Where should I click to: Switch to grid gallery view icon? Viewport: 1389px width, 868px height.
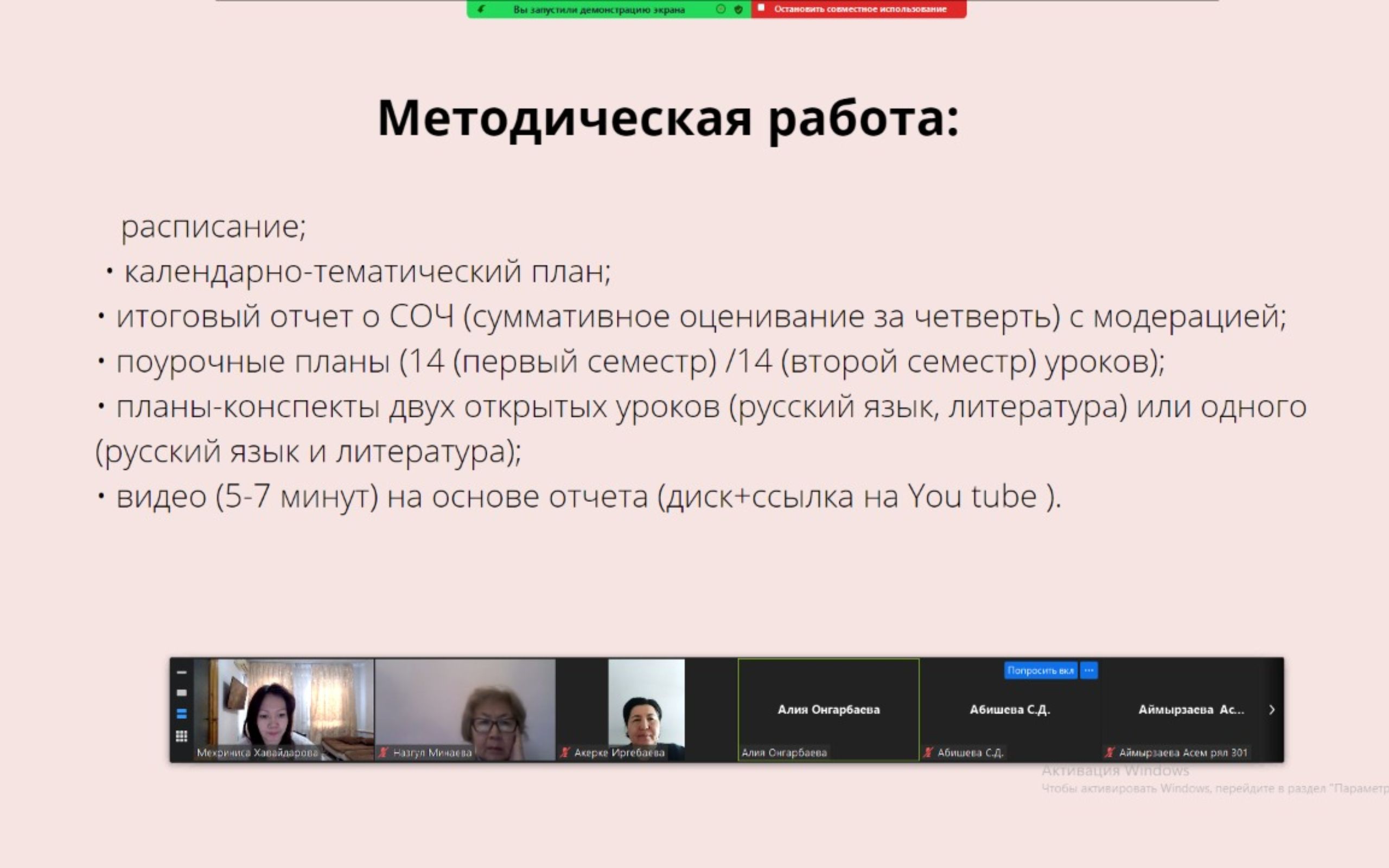pos(181,736)
